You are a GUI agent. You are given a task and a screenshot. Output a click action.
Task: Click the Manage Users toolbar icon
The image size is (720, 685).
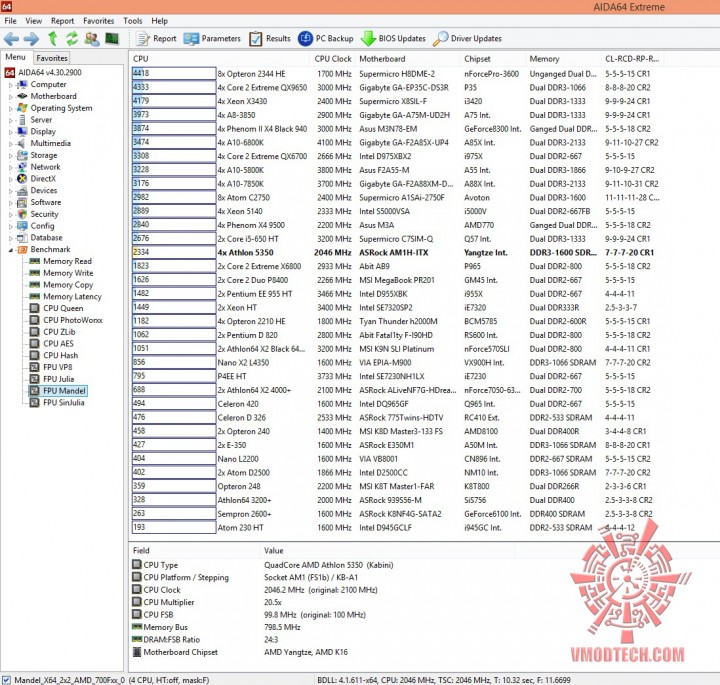point(92,39)
